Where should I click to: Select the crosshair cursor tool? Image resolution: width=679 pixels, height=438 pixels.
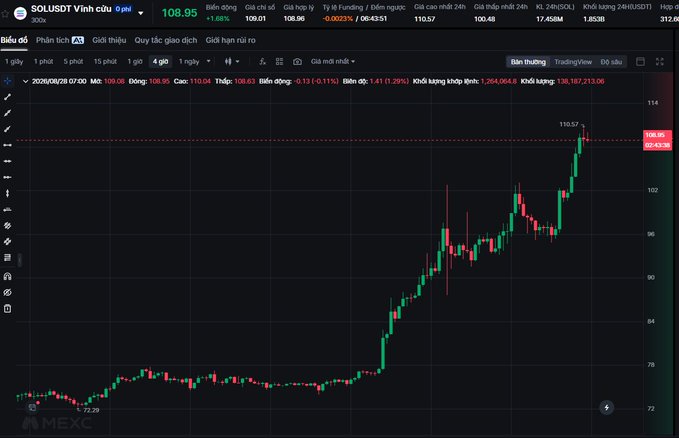tap(7, 81)
